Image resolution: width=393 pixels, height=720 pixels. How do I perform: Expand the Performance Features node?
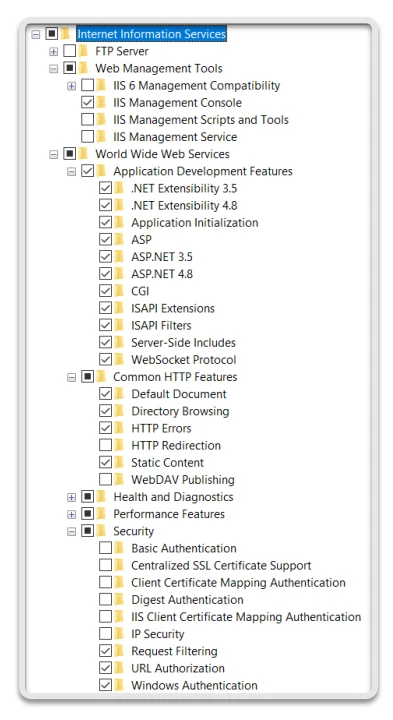click(x=72, y=514)
